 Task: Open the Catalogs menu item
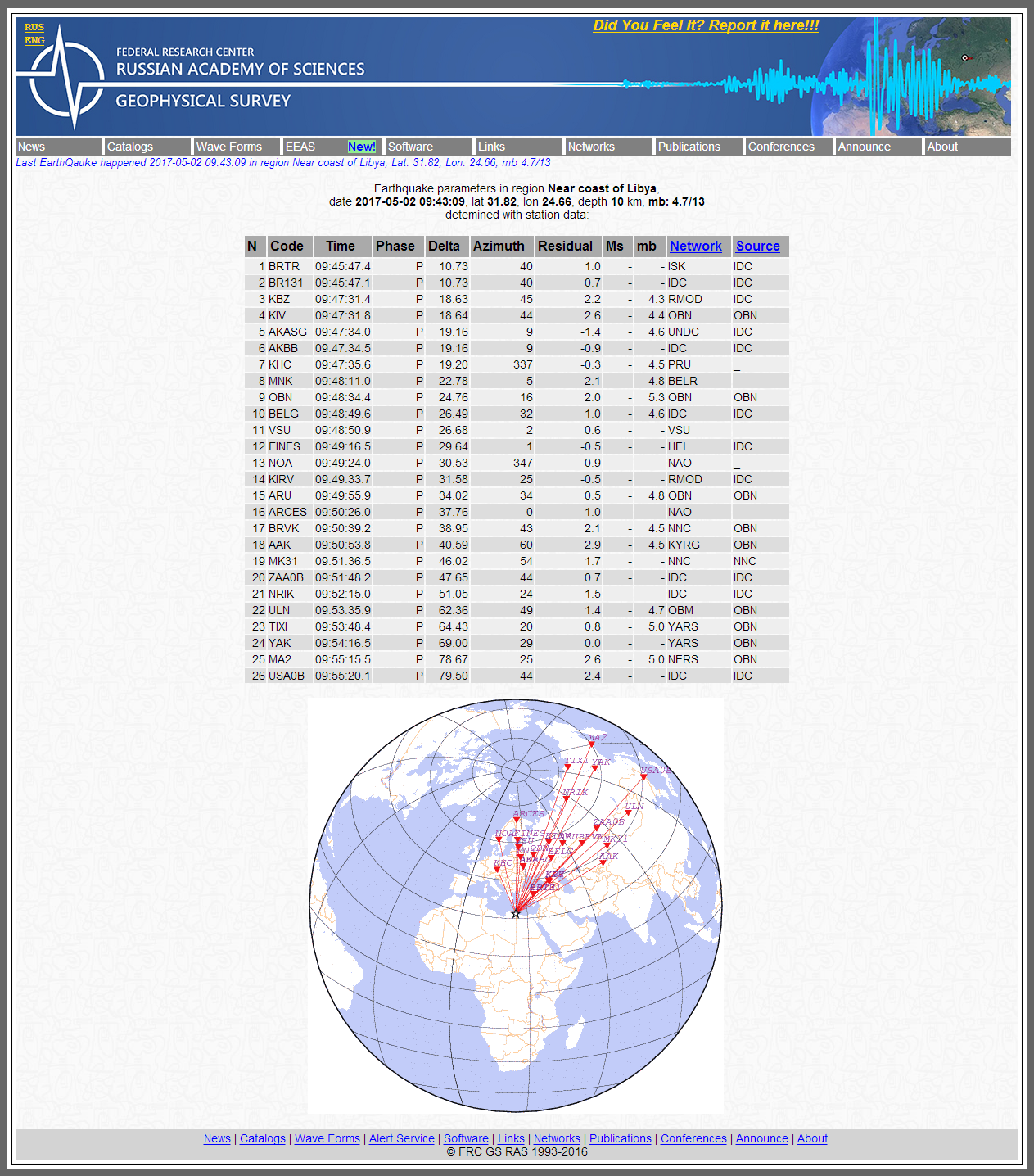pos(129,147)
